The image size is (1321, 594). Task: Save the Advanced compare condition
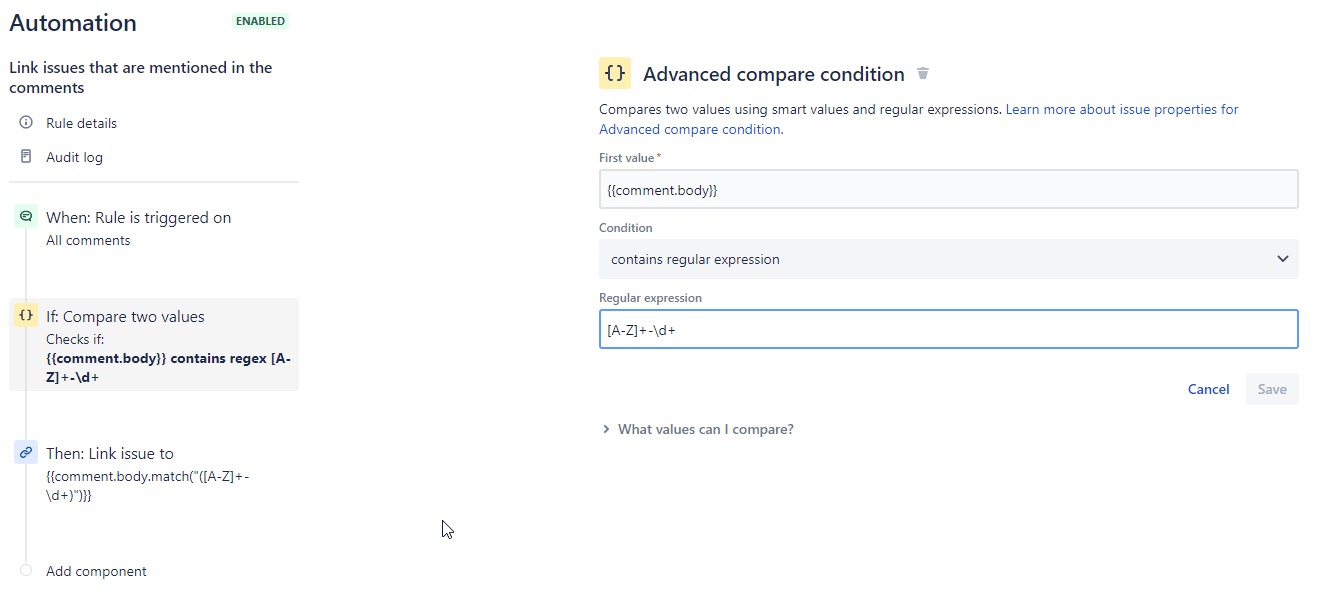1271,389
